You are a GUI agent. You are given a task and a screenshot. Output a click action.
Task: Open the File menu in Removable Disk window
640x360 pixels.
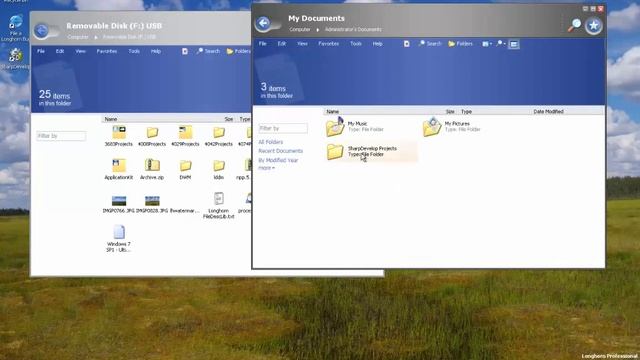click(41, 51)
